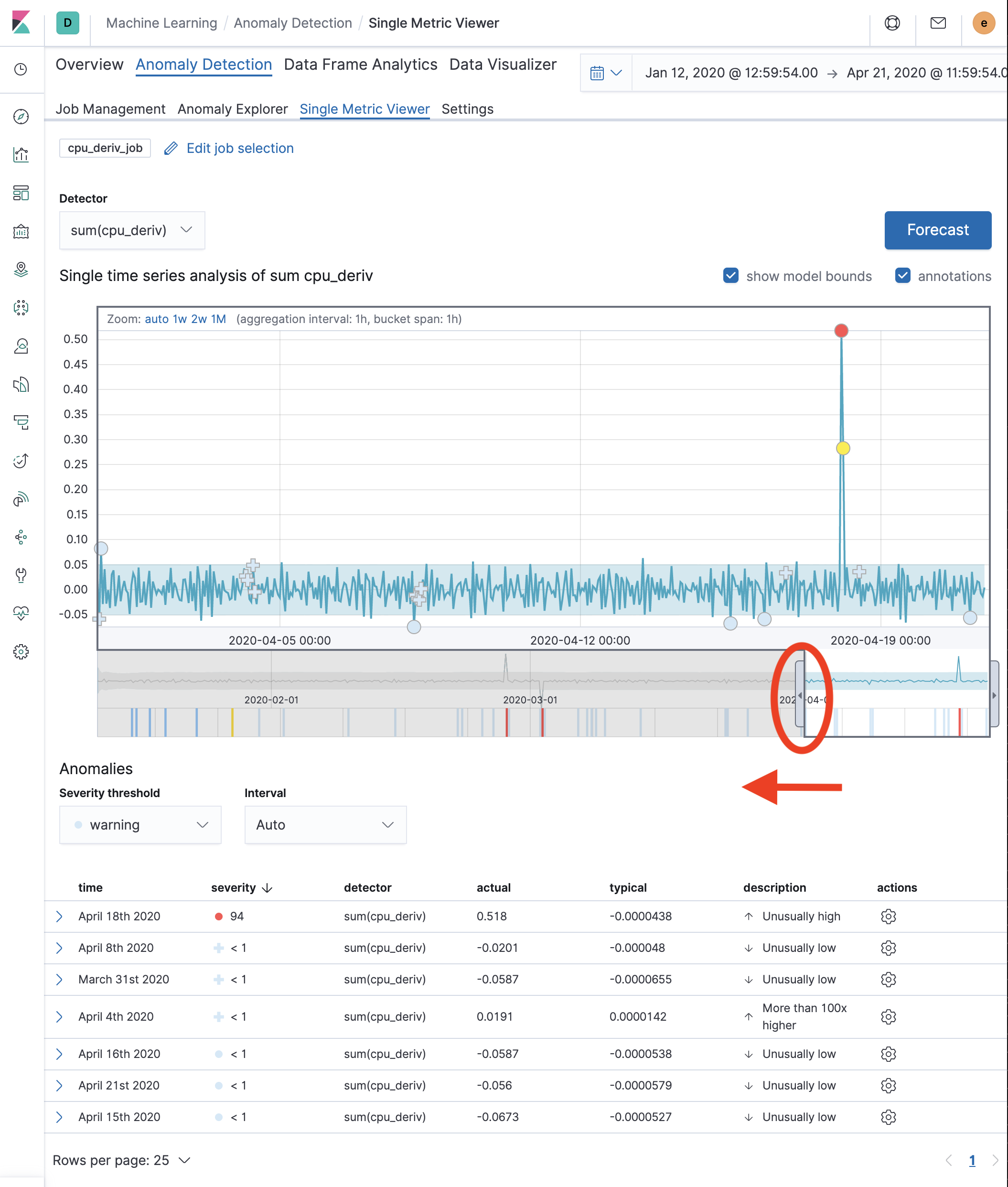Toggle show model bounds checkbox
This screenshot has width=1008, height=1187.
point(730,275)
